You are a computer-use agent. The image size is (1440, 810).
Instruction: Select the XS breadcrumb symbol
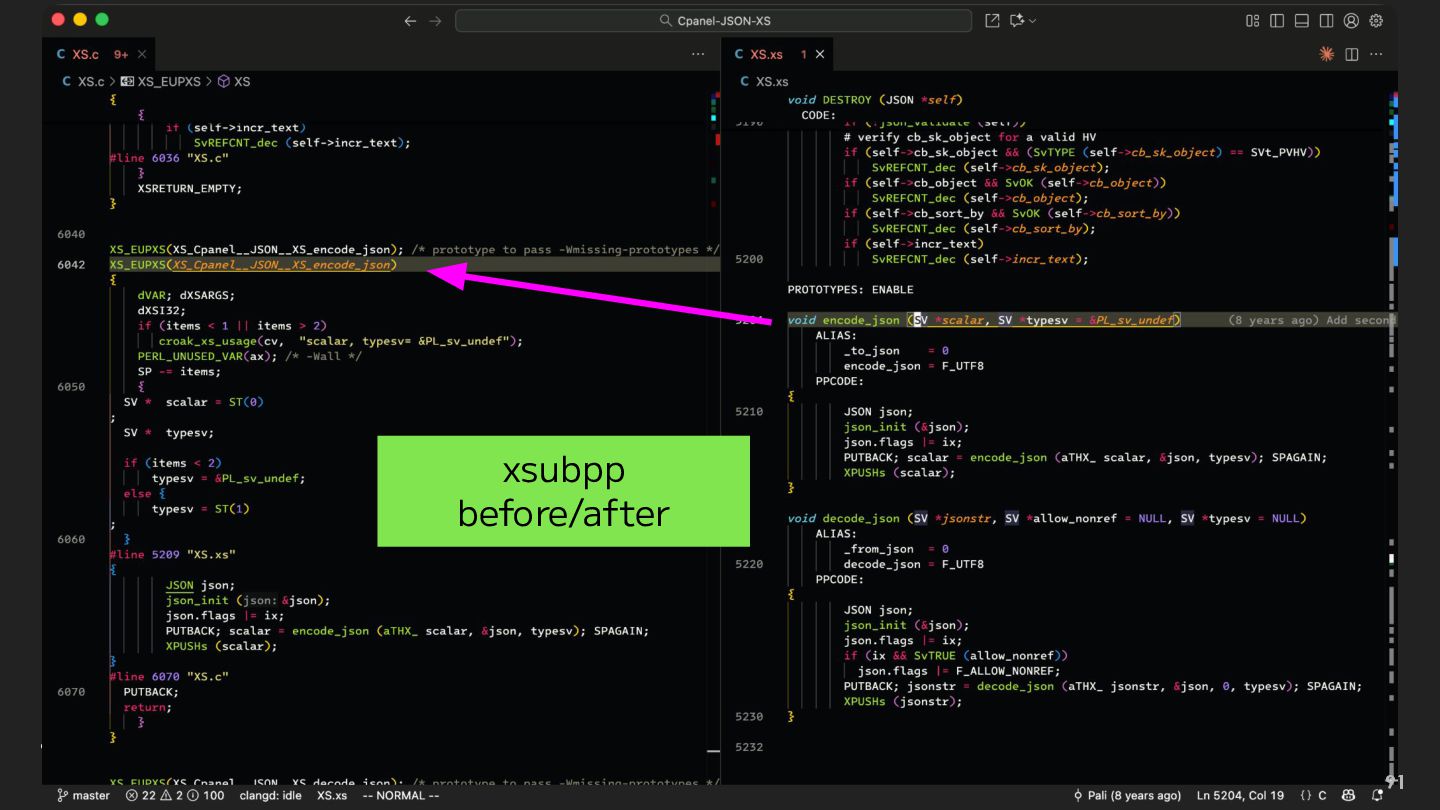(234, 81)
